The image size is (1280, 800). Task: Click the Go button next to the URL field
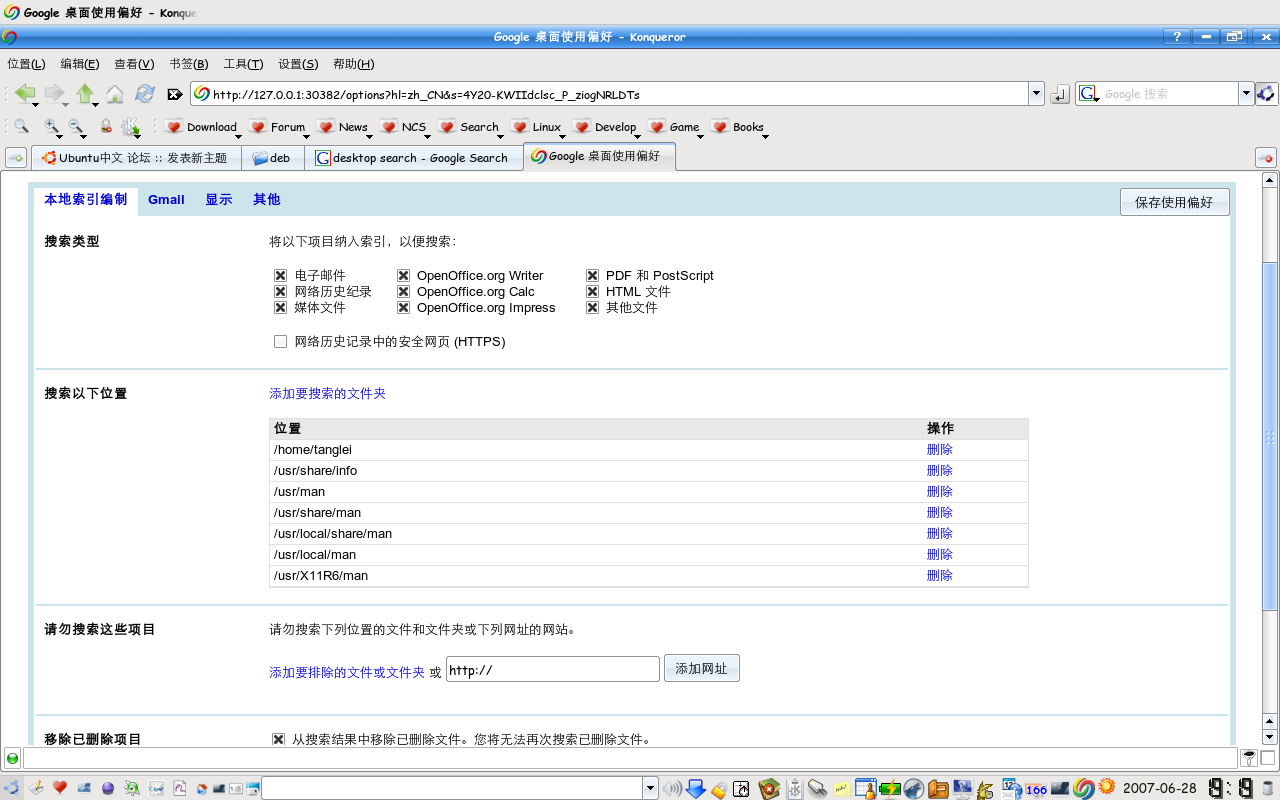tap(1060, 94)
